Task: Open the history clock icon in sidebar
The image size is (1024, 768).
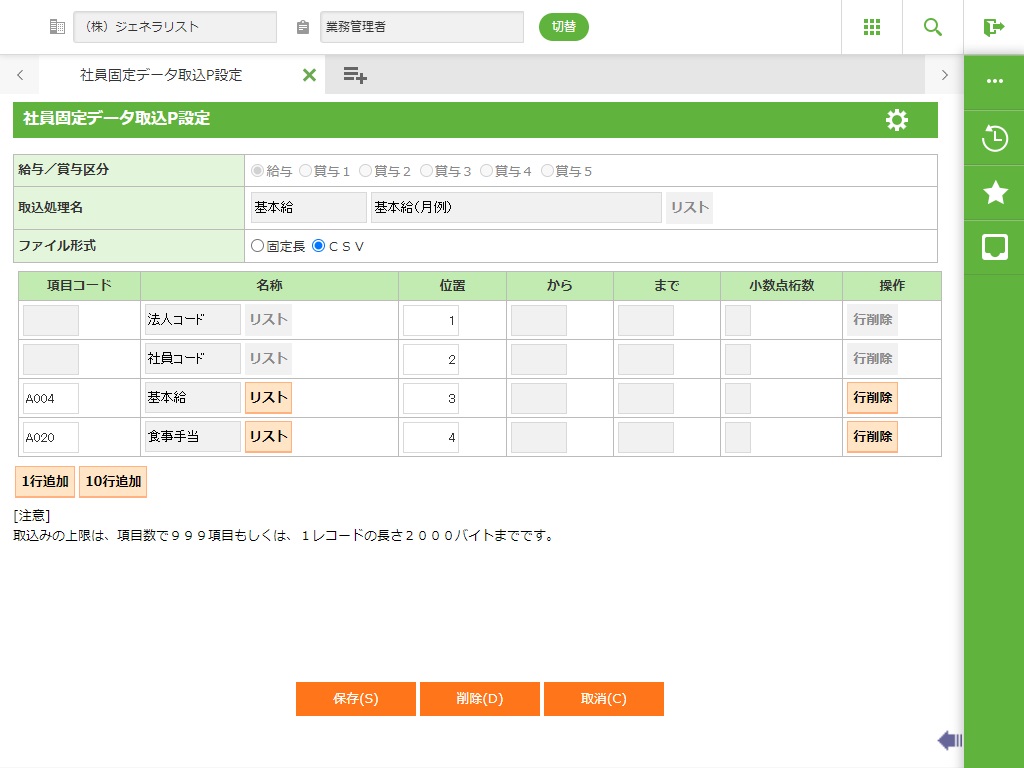Action: (x=994, y=138)
